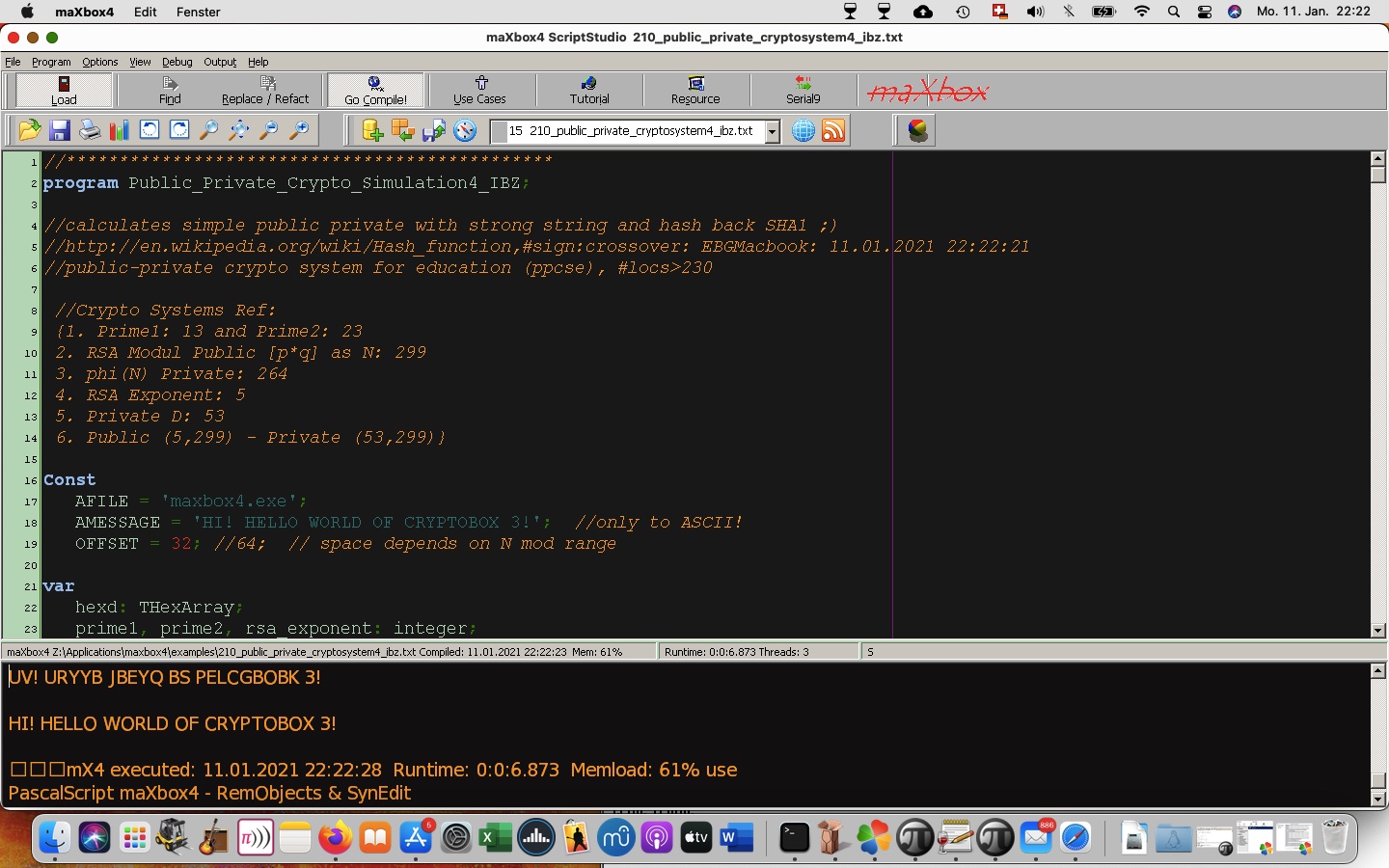Click the Replace / Refact button
1389x868 pixels.
click(x=265, y=91)
